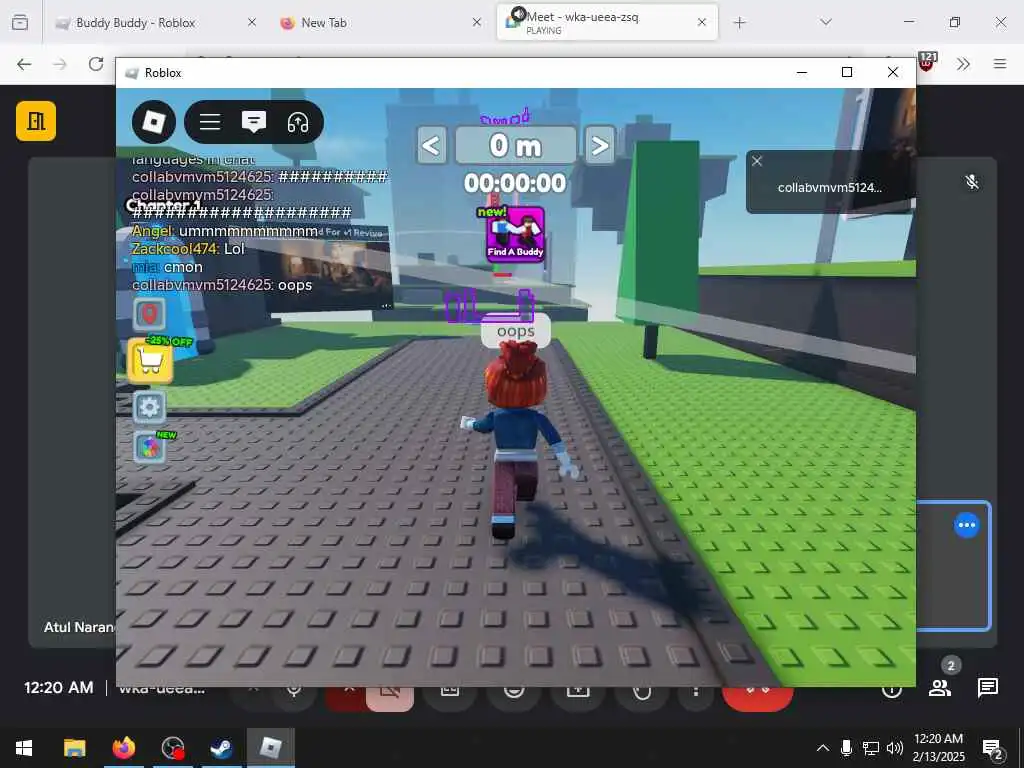Expand more tools overflow chevron

(963, 64)
